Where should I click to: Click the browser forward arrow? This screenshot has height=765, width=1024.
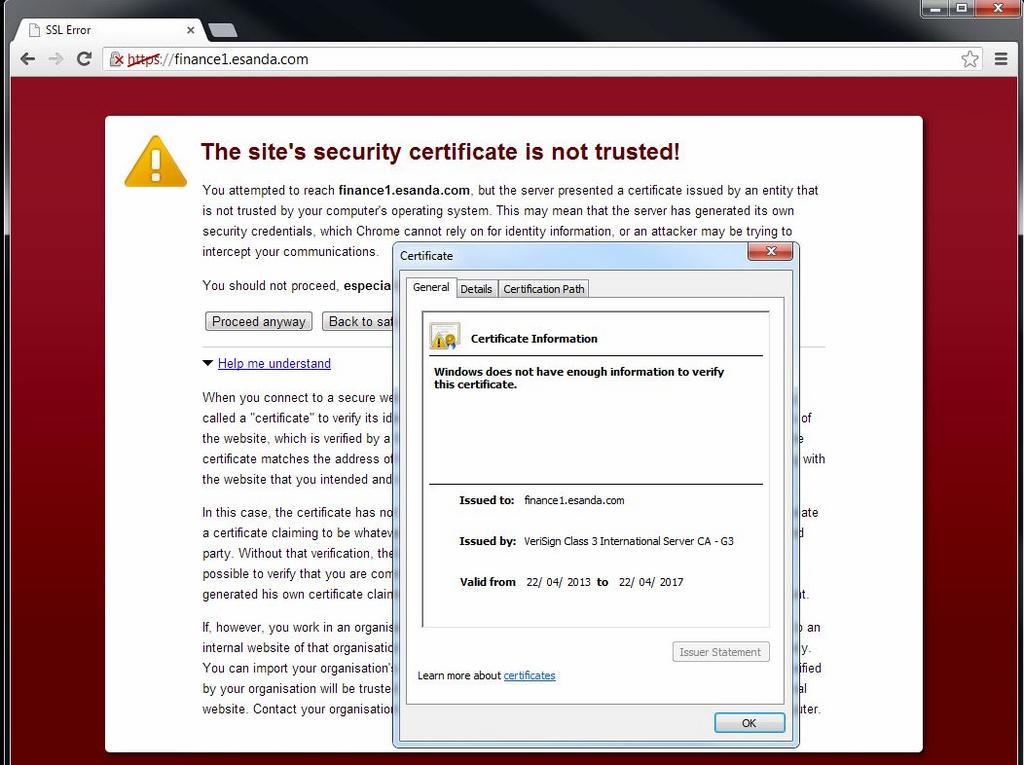point(56,59)
